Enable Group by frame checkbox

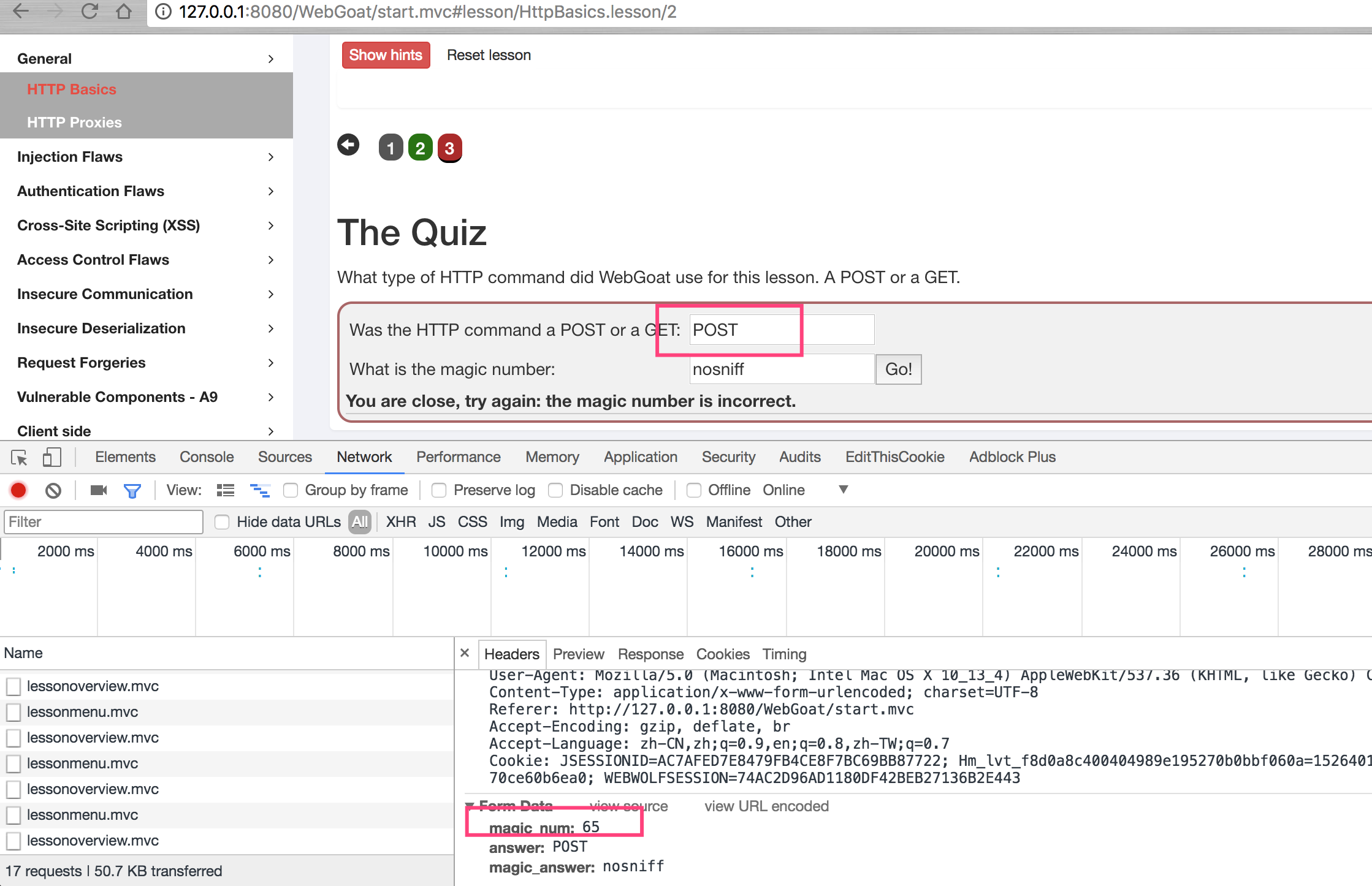coord(291,490)
